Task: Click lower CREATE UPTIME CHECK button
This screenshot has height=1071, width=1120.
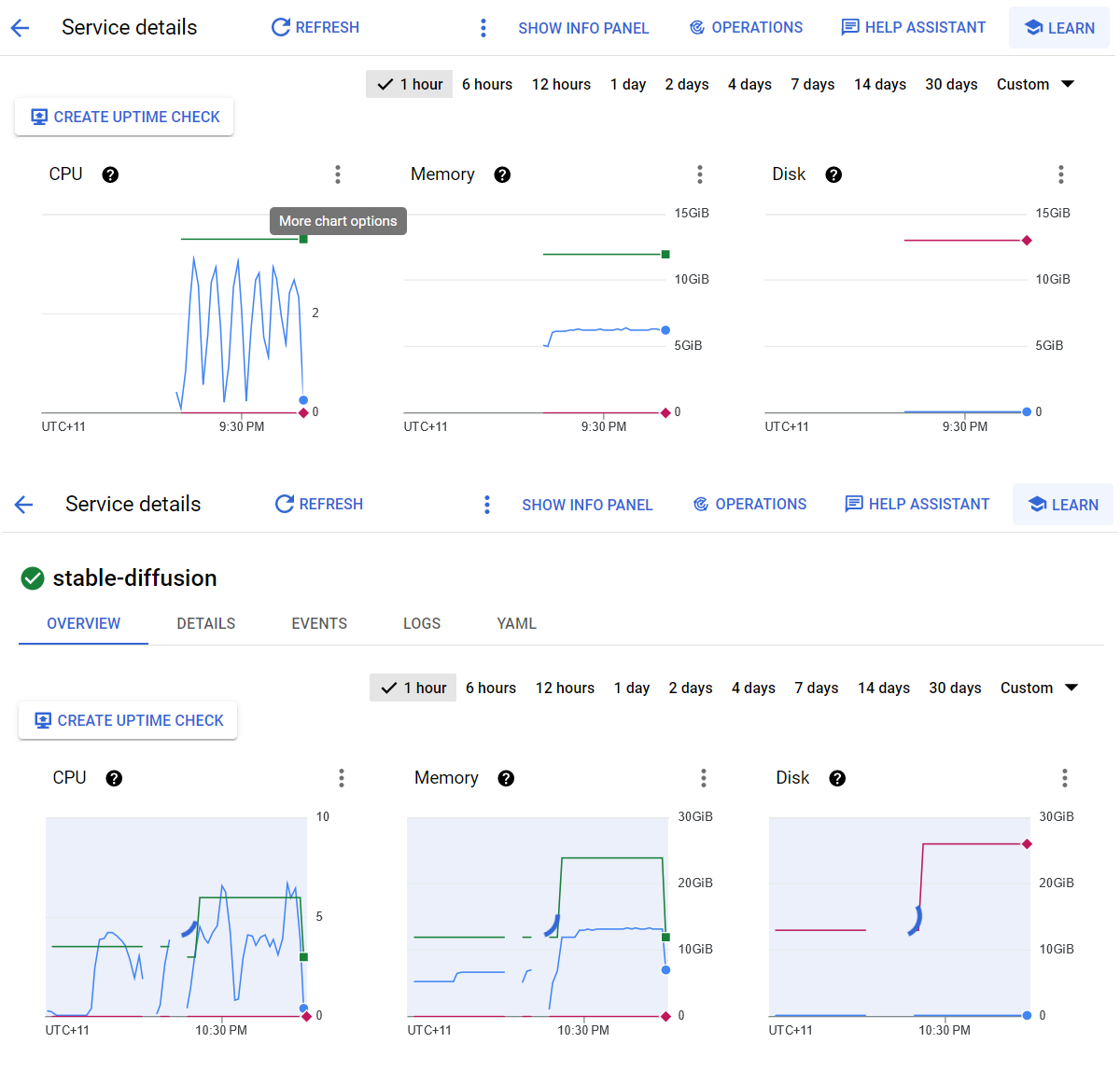Action: 128,721
